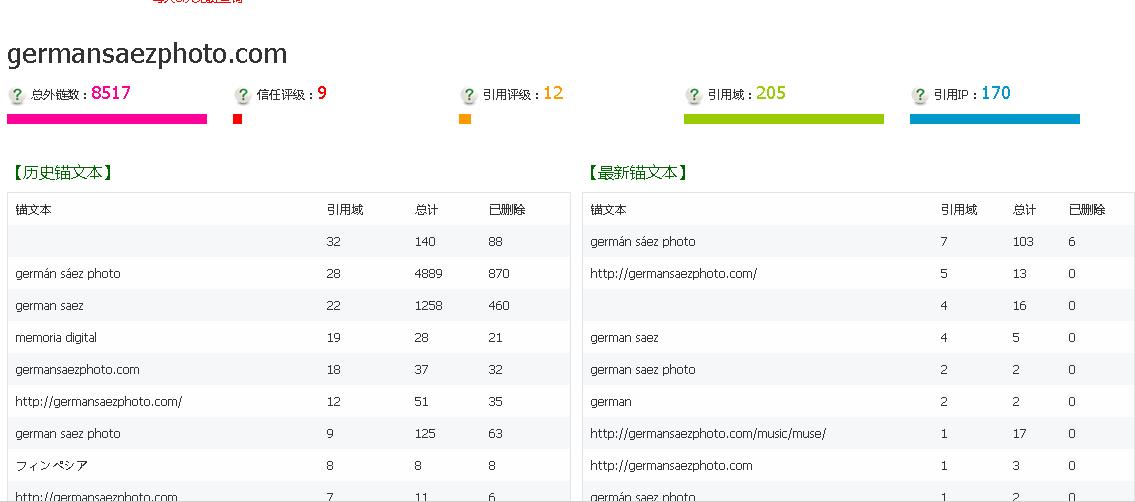The height and width of the screenshot is (502, 1135).
Task: Click 'memoria digital' anchor text row
Action: tap(289, 338)
